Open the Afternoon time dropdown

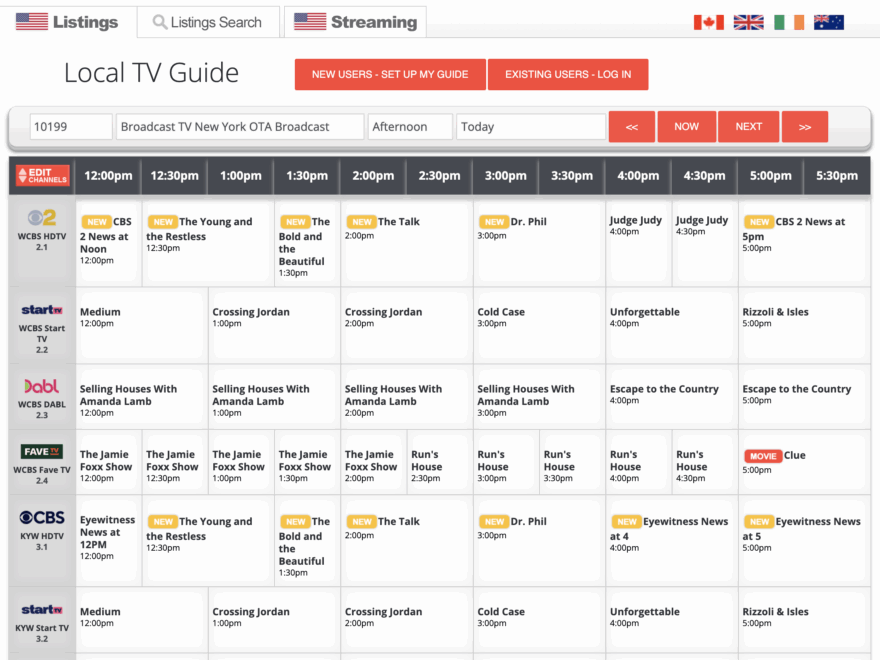click(x=410, y=126)
